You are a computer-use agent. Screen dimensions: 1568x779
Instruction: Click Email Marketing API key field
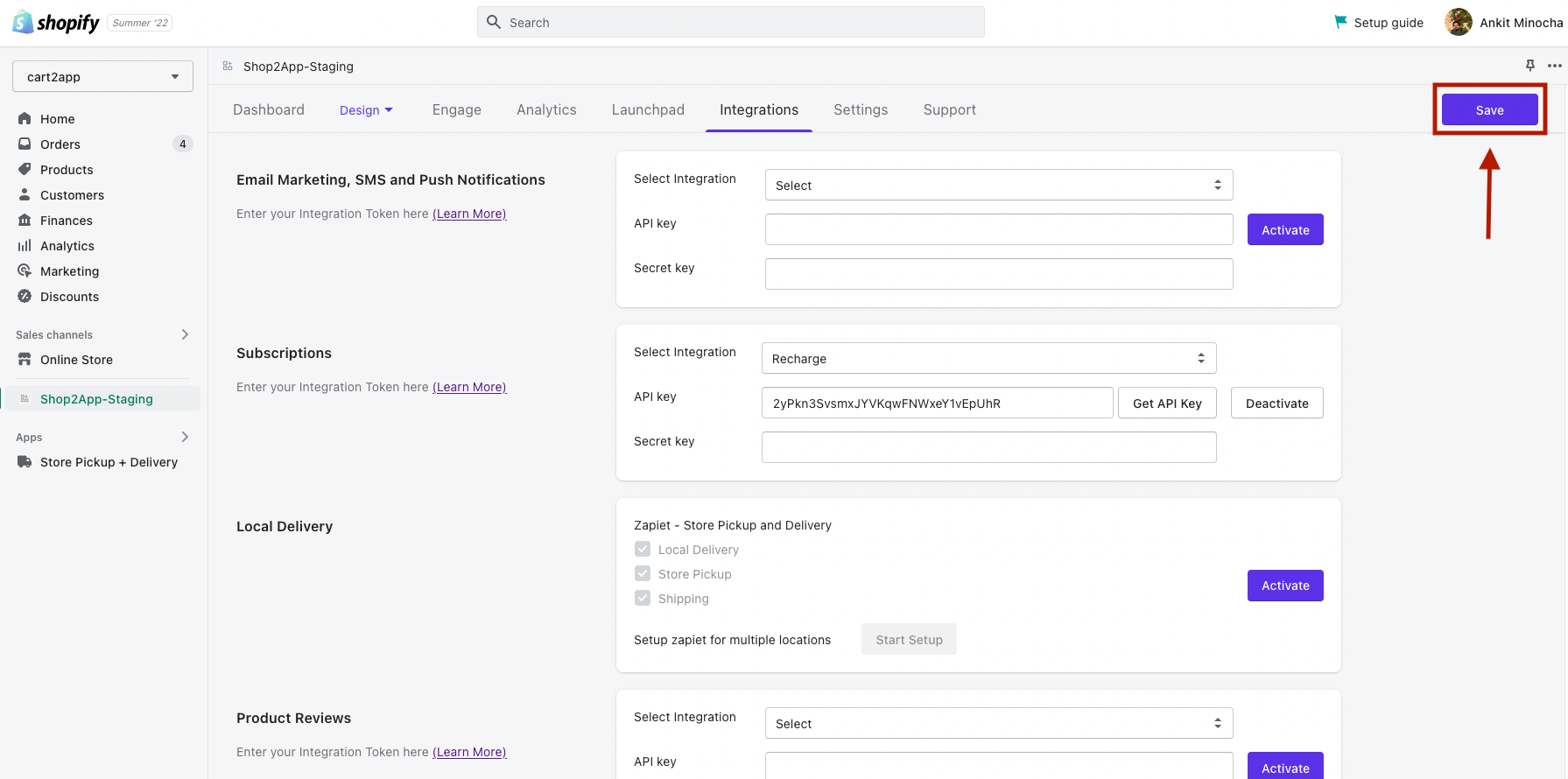pos(999,229)
